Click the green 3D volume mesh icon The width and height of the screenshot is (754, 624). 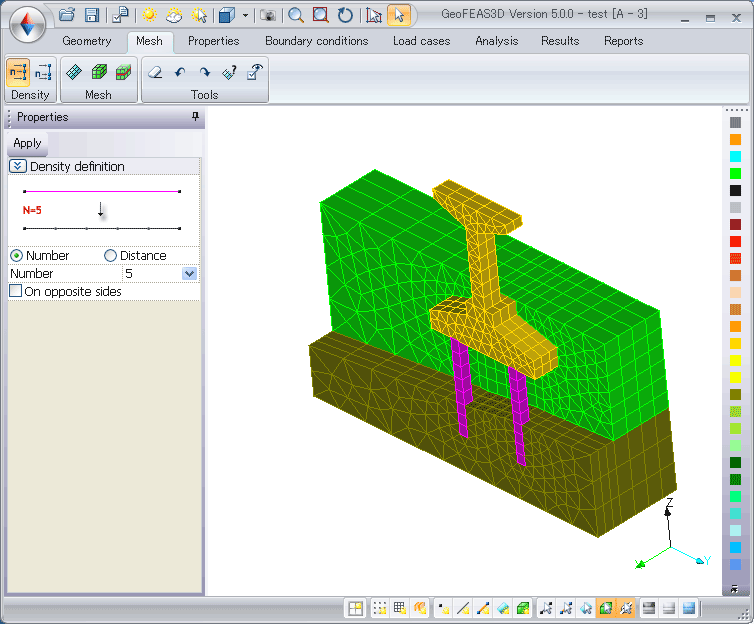click(99, 73)
